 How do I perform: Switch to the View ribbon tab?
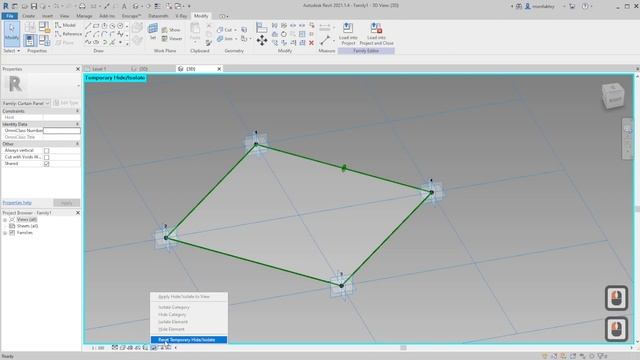click(x=64, y=16)
